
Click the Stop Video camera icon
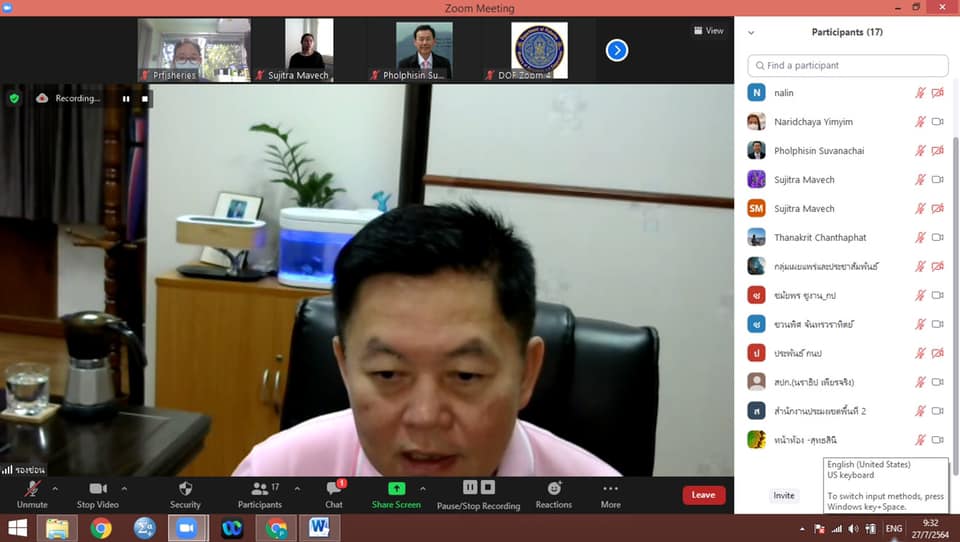pyautogui.click(x=98, y=488)
